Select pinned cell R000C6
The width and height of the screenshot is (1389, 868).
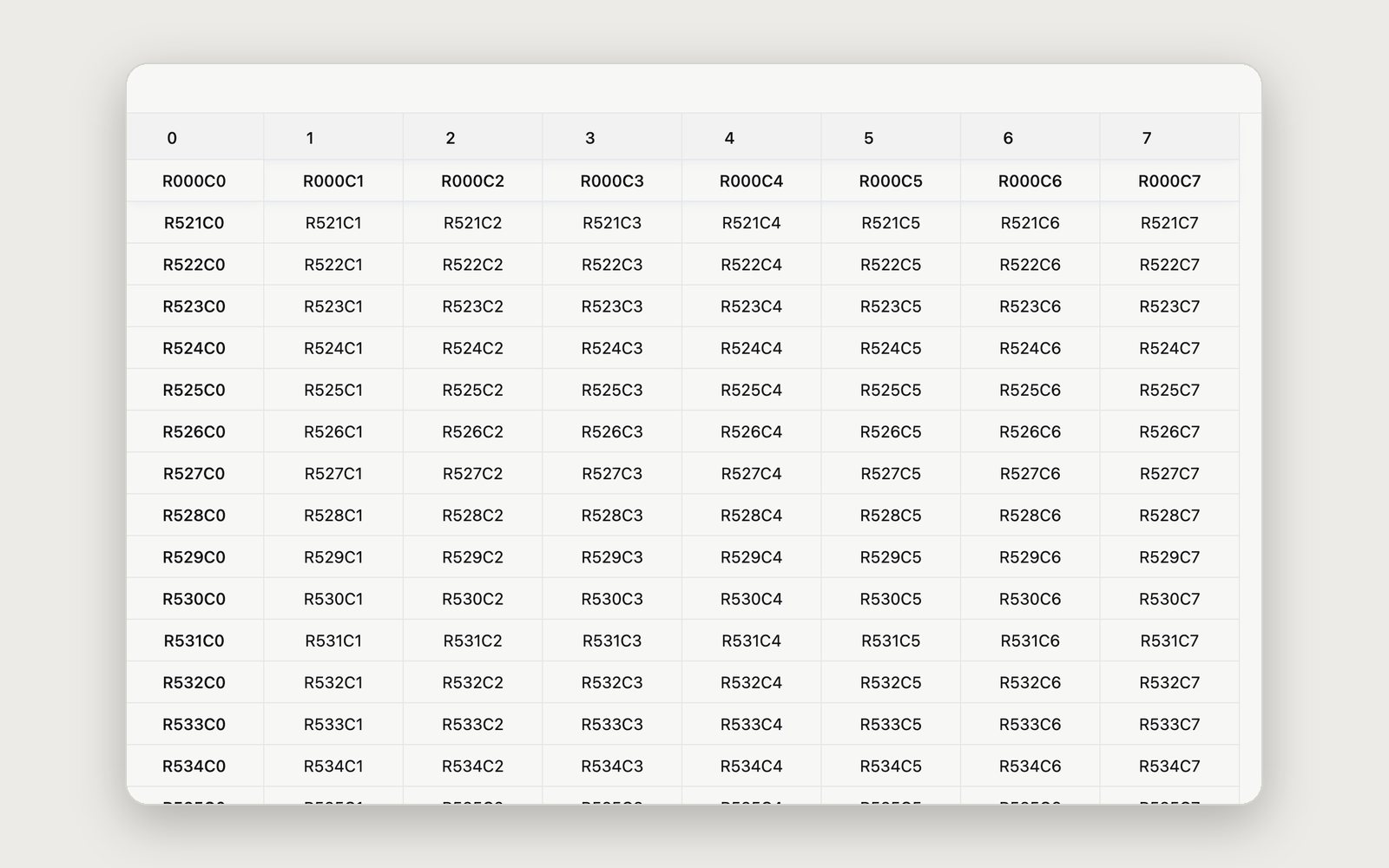point(1030,181)
